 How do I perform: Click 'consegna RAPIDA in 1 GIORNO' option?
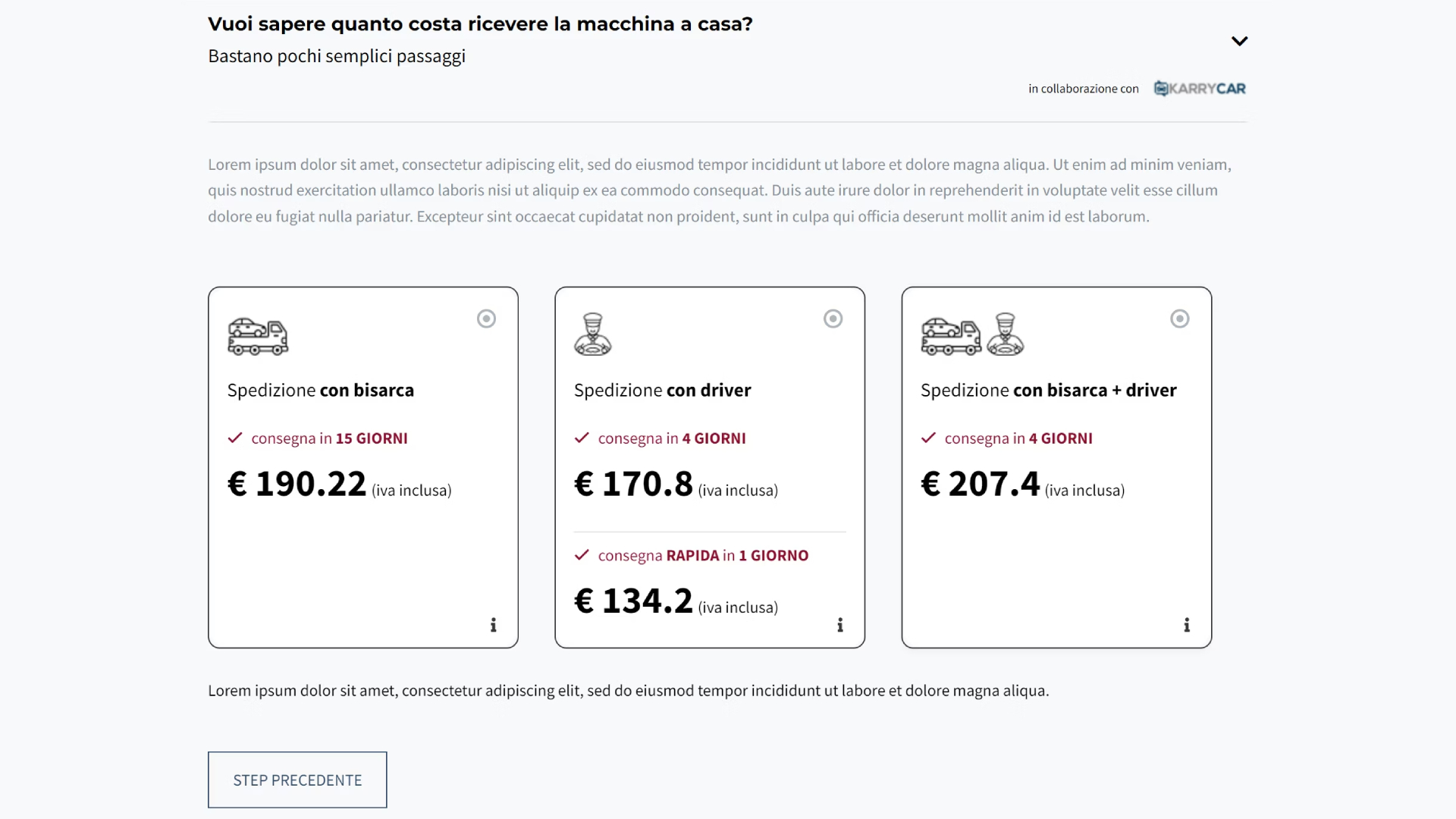tap(702, 556)
